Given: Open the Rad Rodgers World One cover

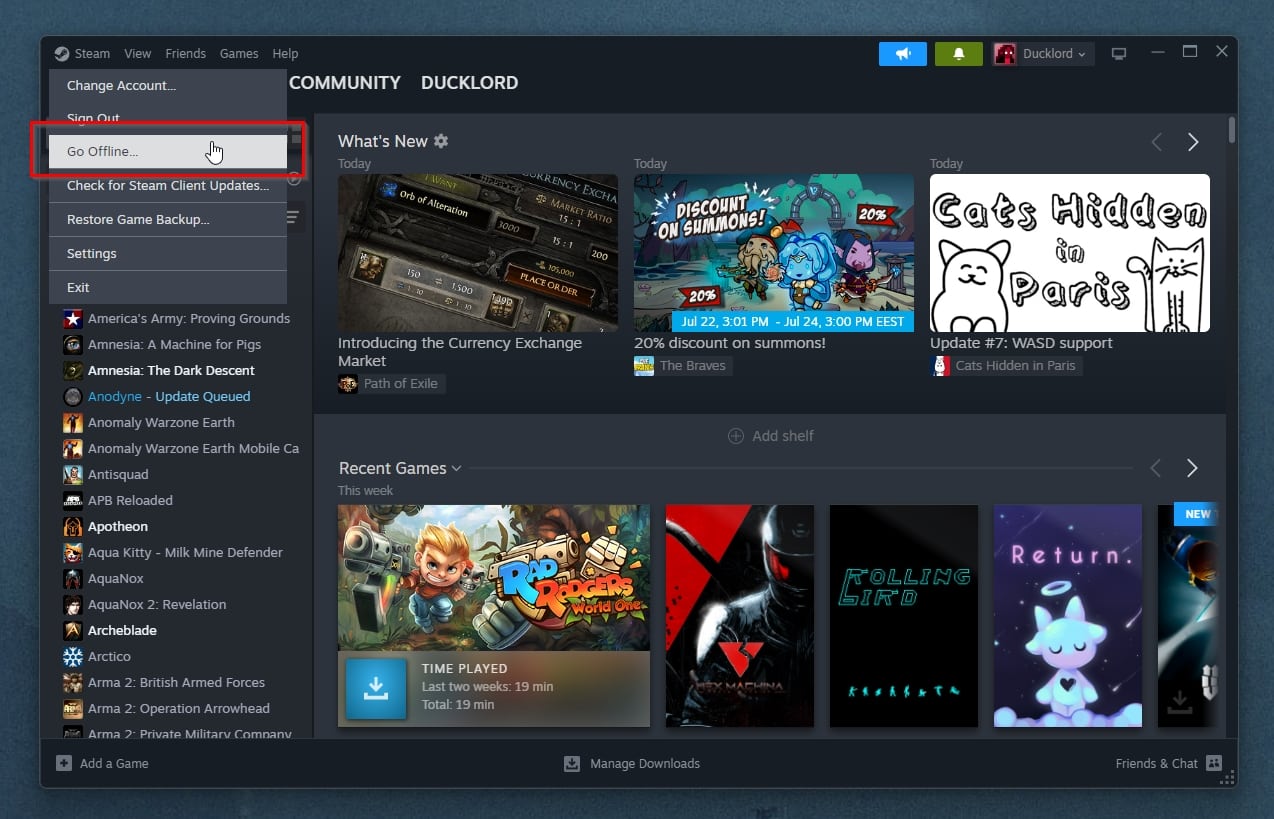Looking at the screenshot, I should coord(494,578).
